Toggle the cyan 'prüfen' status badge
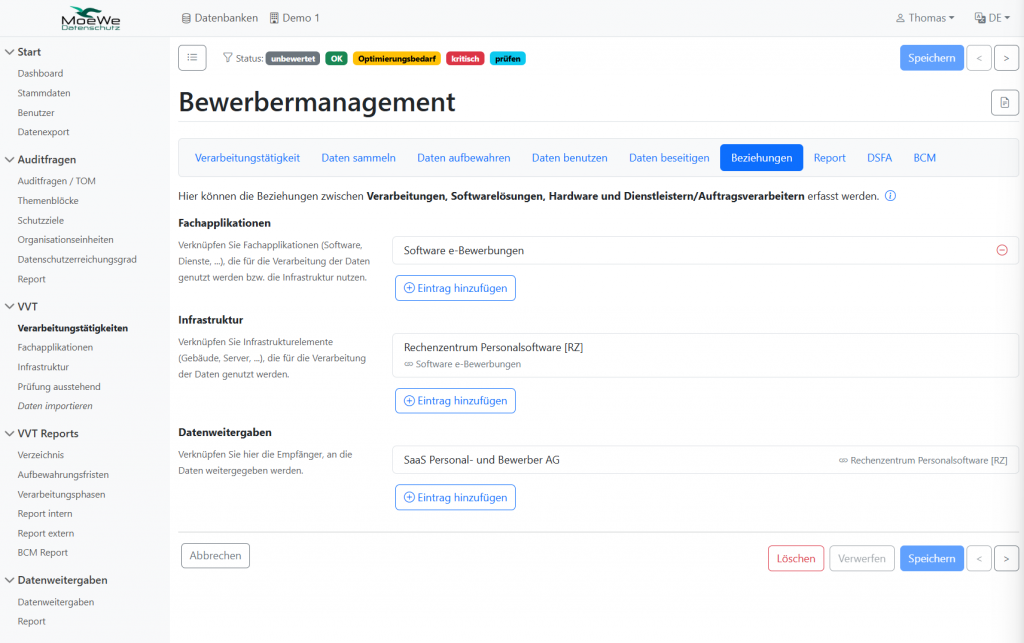This screenshot has width=1024, height=643. [508, 58]
